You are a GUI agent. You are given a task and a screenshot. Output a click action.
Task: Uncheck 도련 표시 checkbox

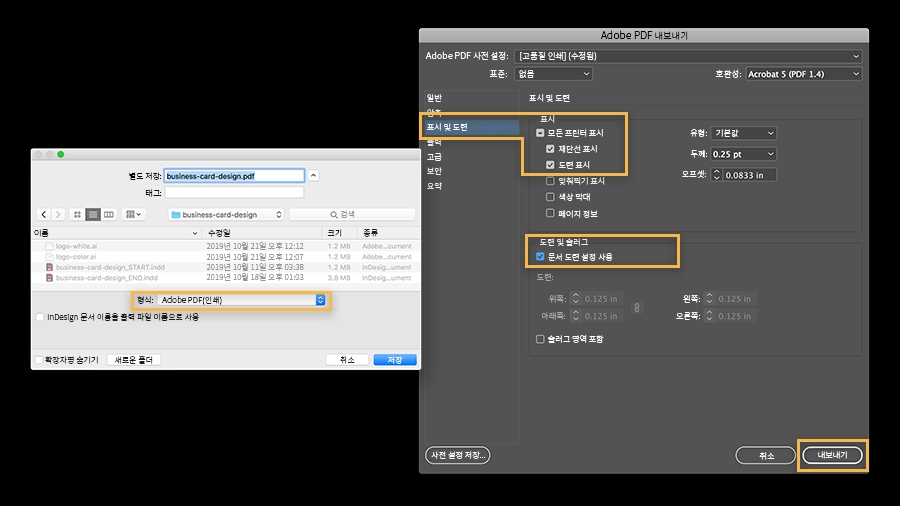(x=550, y=165)
